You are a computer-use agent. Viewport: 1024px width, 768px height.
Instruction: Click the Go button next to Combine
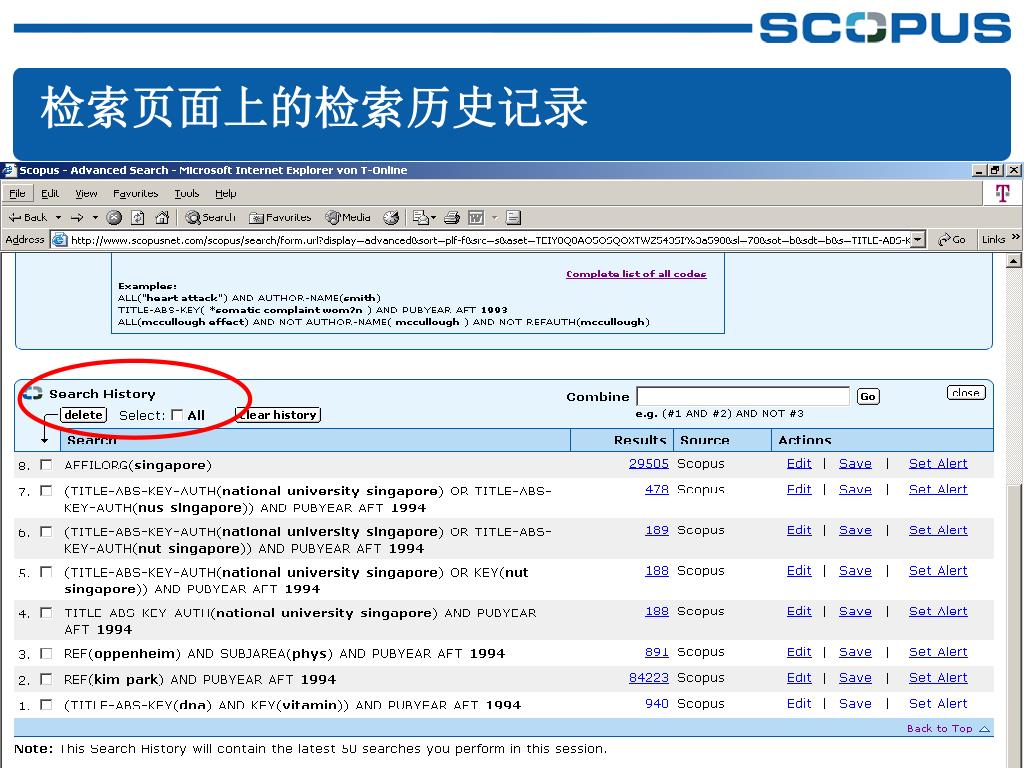pyautogui.click(x=868, y=396)
